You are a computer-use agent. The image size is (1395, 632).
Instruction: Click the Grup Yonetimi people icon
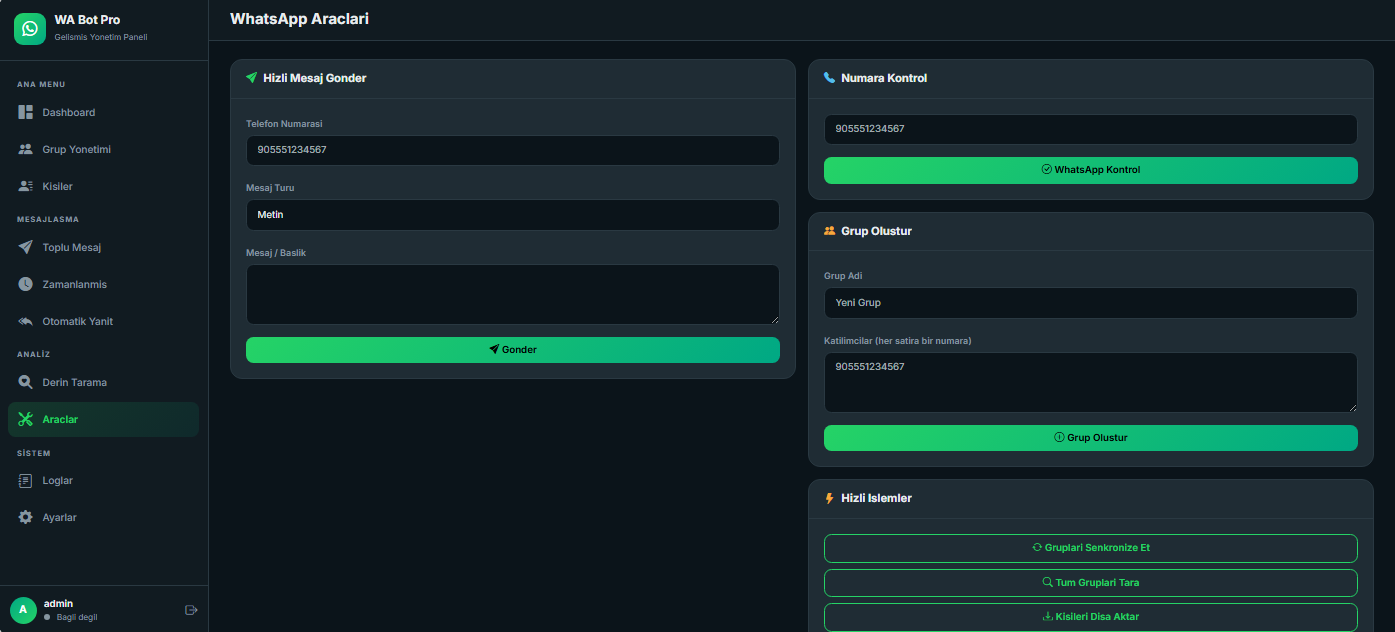pos(26,149)
